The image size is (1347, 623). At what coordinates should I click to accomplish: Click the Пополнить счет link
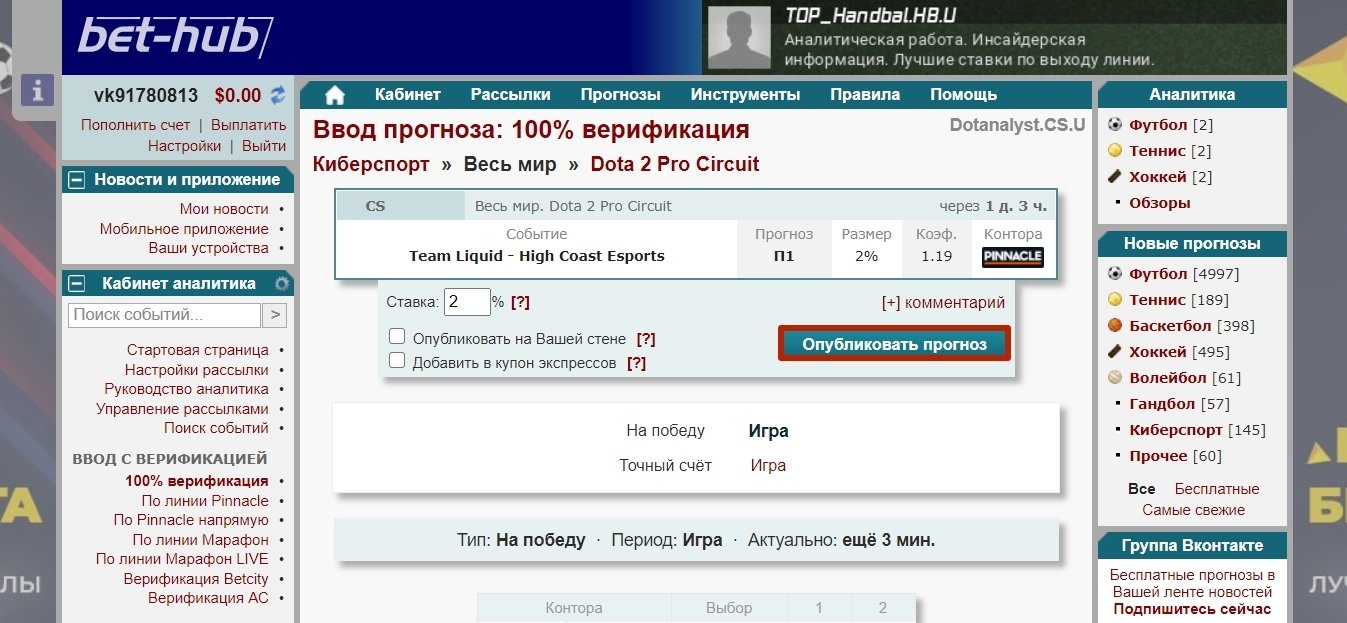(x=135, y=126)
